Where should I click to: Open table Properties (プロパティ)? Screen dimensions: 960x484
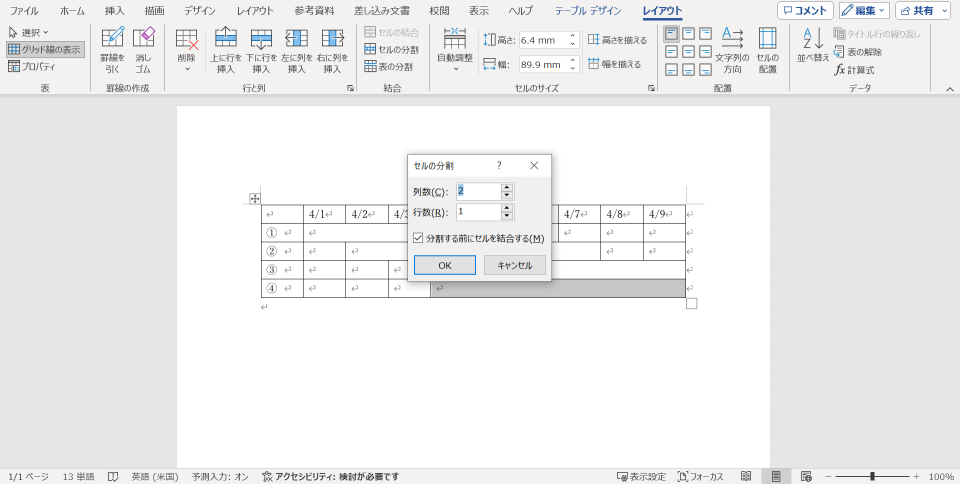(x=32, y=67)
